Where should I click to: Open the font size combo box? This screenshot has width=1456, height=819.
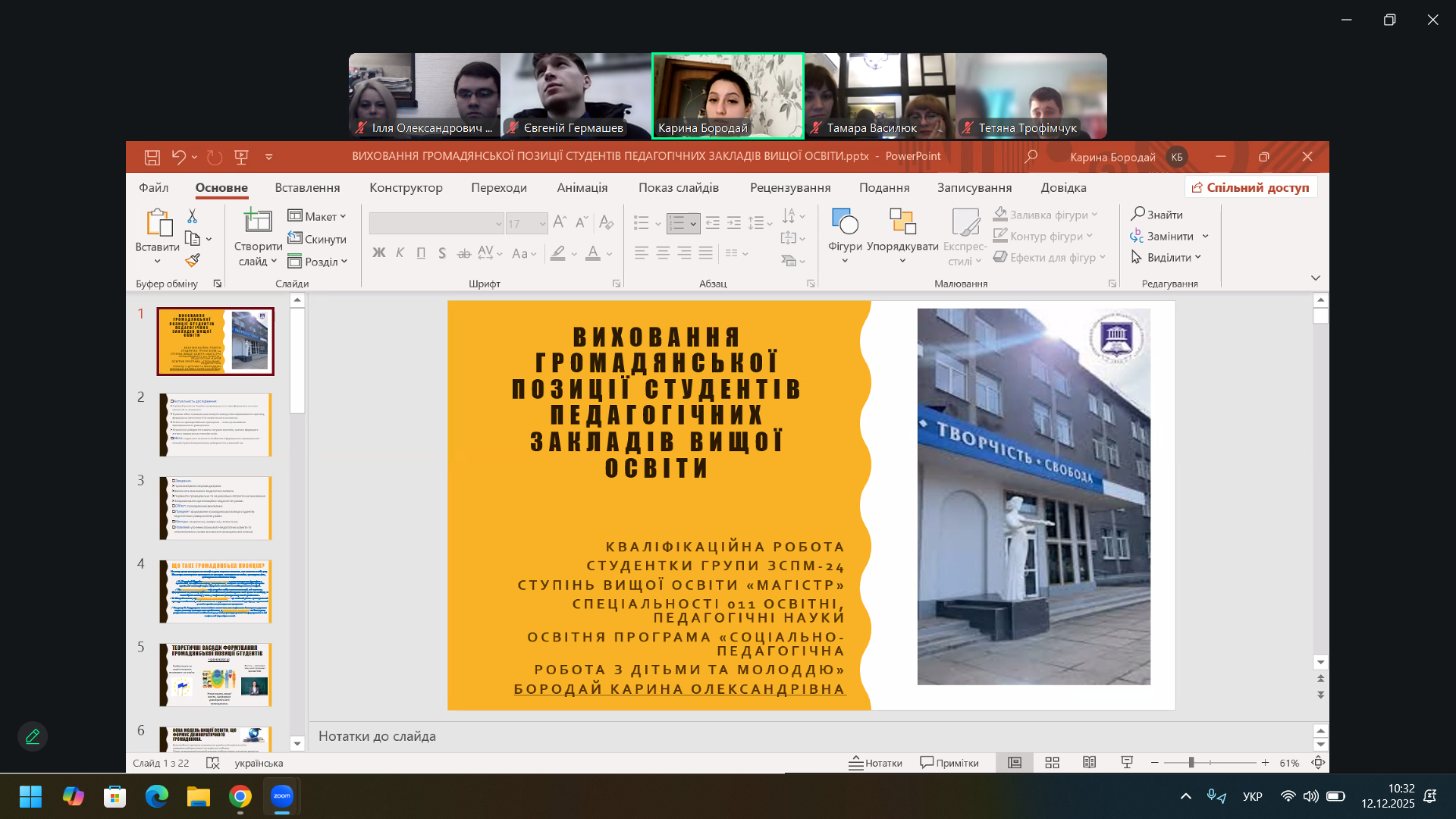526,224
